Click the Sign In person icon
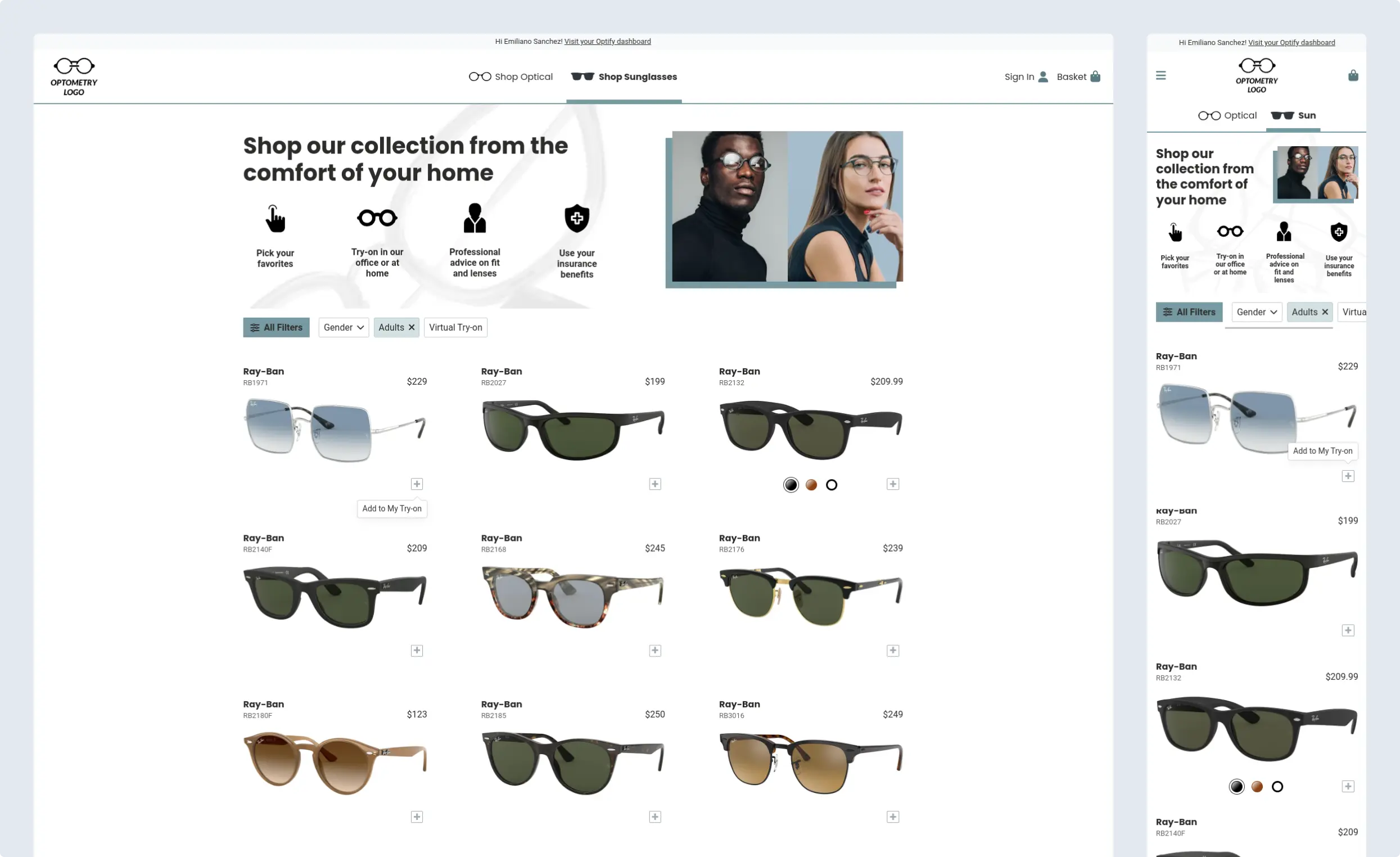 point(1043,76)
